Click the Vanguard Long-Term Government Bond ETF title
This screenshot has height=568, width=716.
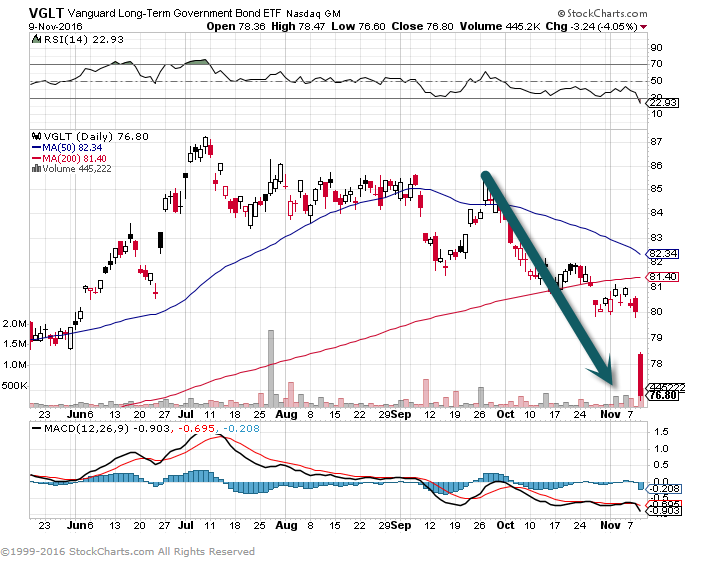click(x=174, y=13)
